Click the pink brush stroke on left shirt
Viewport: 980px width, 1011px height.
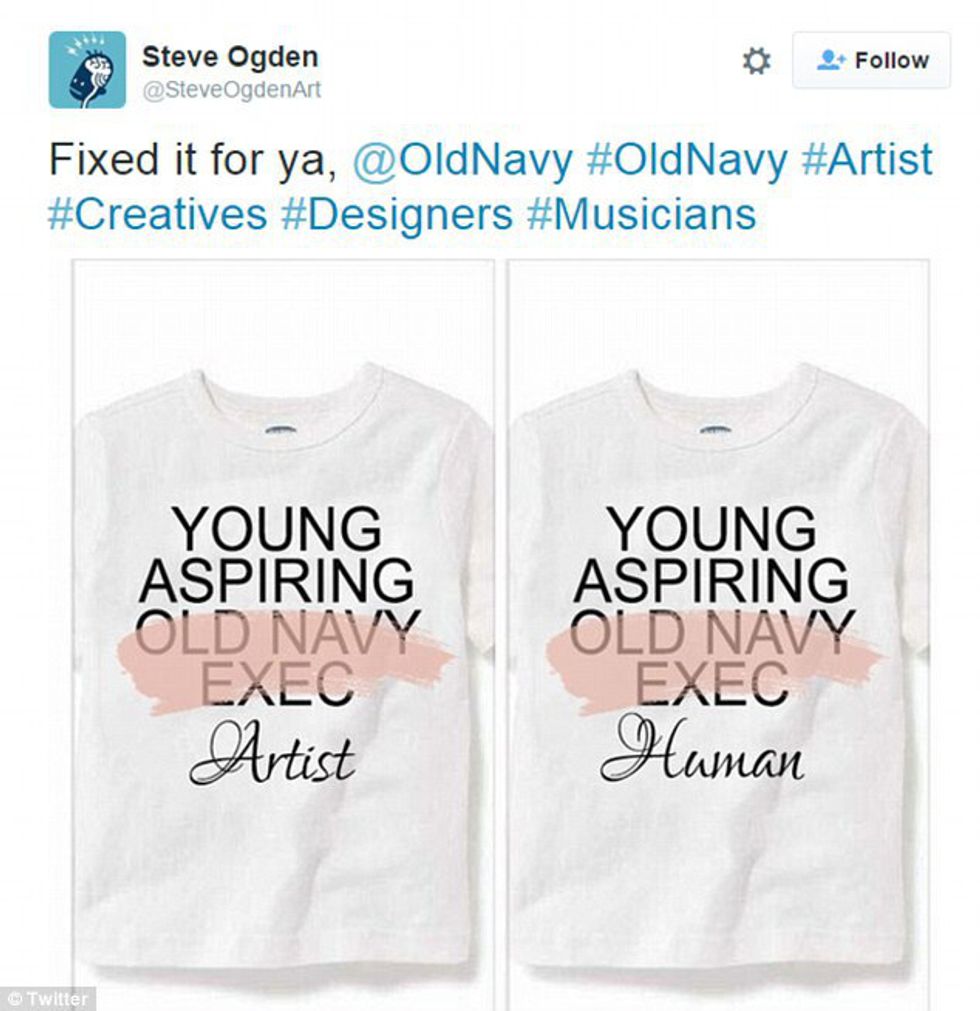(x=284, y=664)
